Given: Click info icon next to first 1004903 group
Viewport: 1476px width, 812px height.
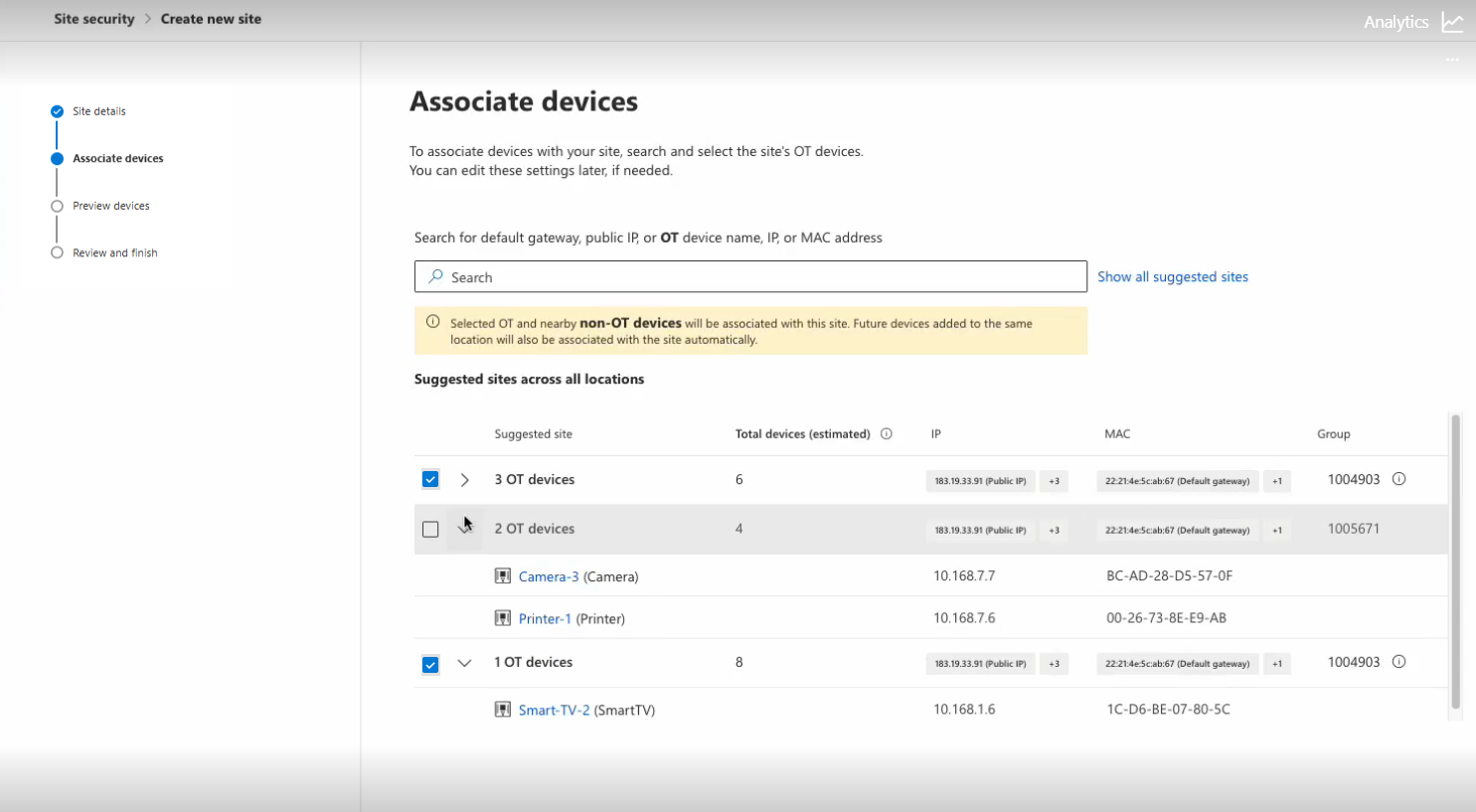Looking at the screenshot, I should [x=1398, y=479].
